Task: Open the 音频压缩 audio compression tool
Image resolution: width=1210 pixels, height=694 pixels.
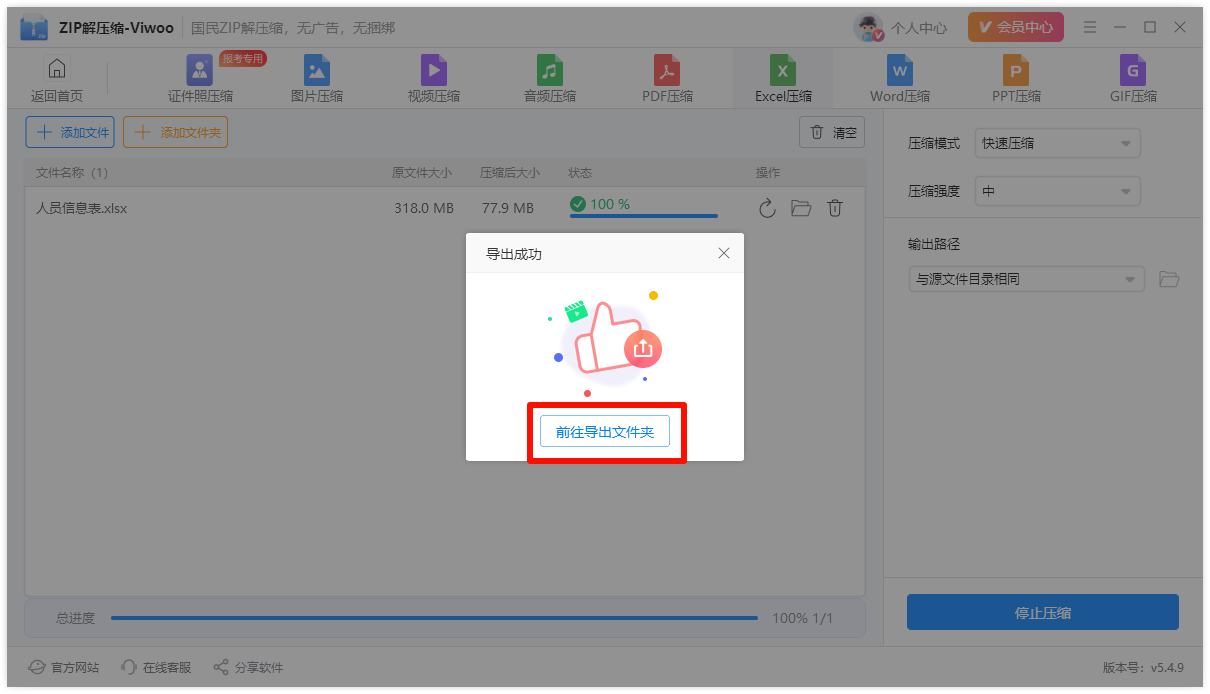Action: coord(550,80)
